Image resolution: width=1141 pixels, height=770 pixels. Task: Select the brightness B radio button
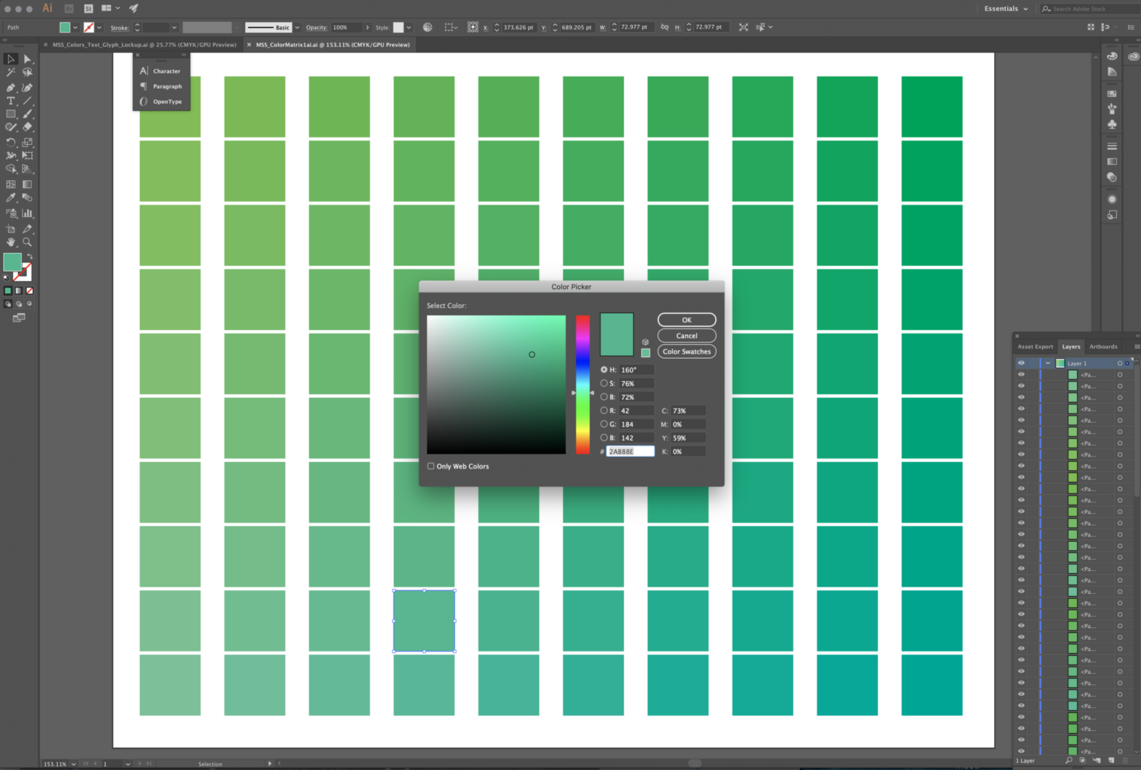604,397
